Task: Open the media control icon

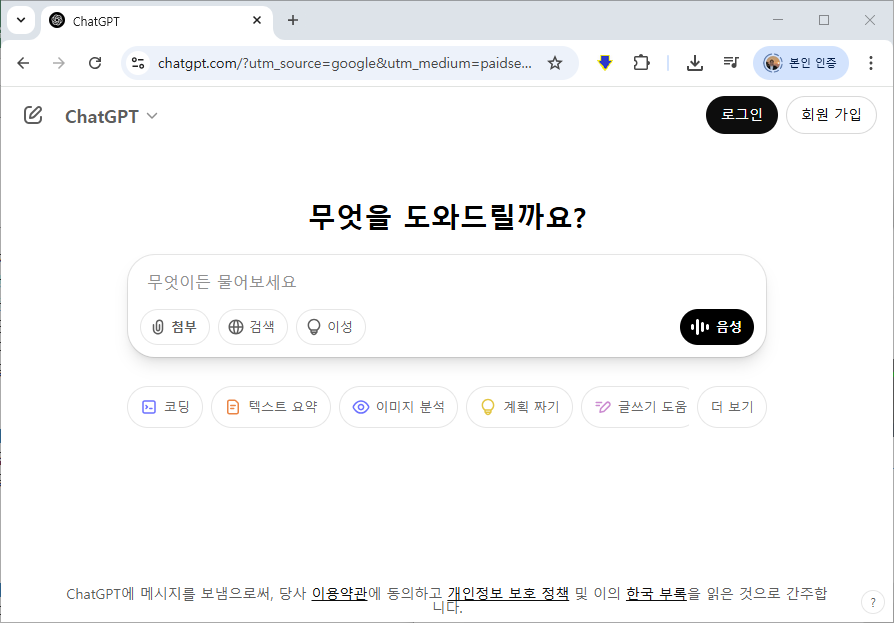Action: point(731,62)
